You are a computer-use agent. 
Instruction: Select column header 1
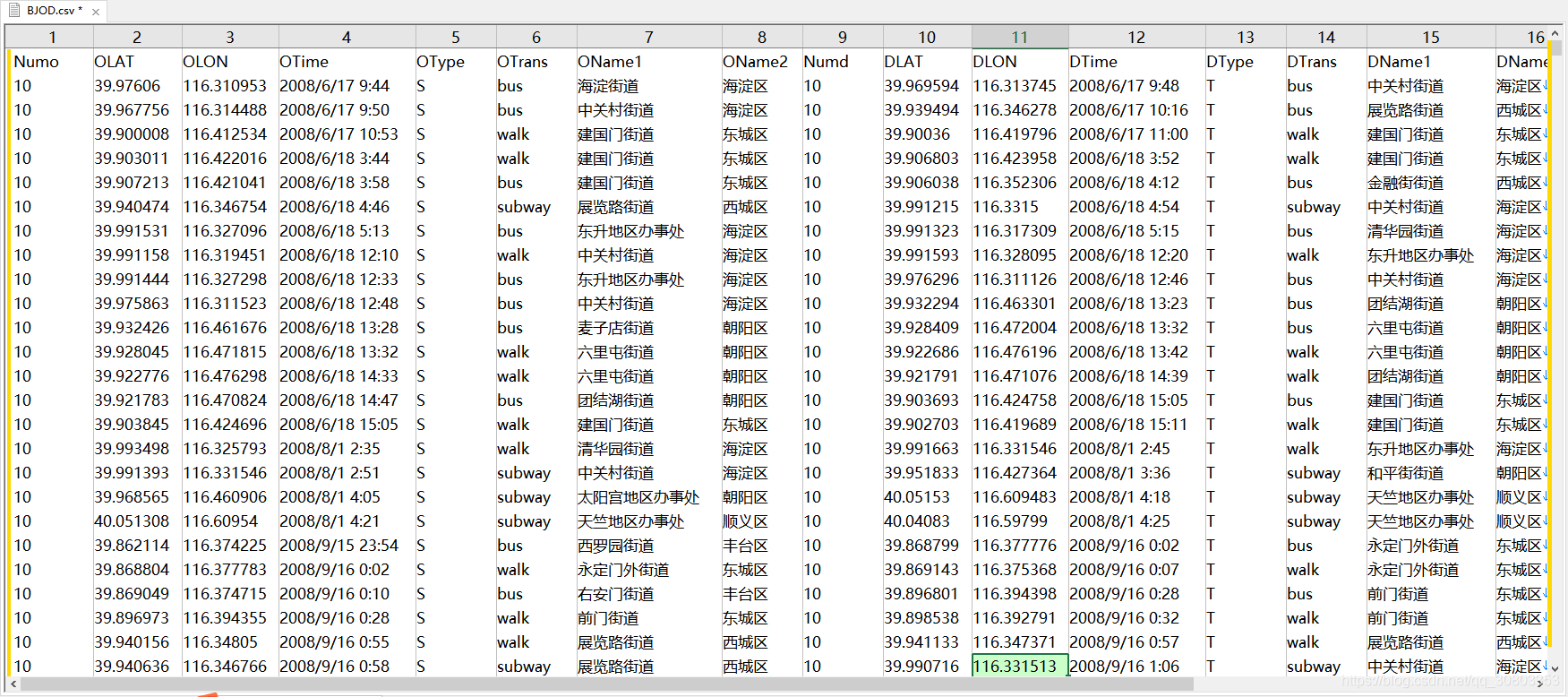coord(52,37)
